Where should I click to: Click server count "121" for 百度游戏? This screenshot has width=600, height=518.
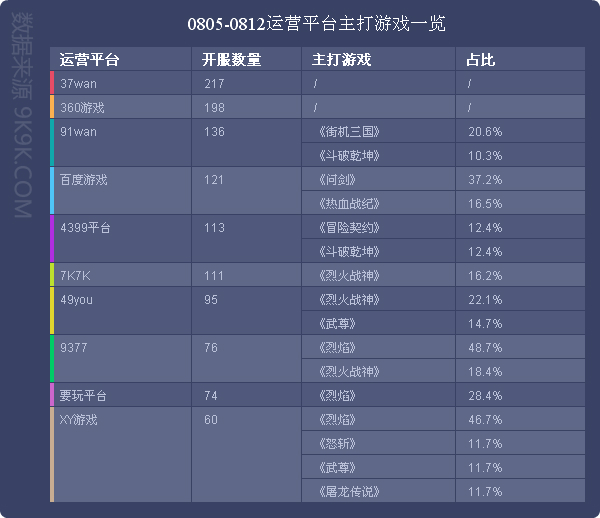[214, 180]
